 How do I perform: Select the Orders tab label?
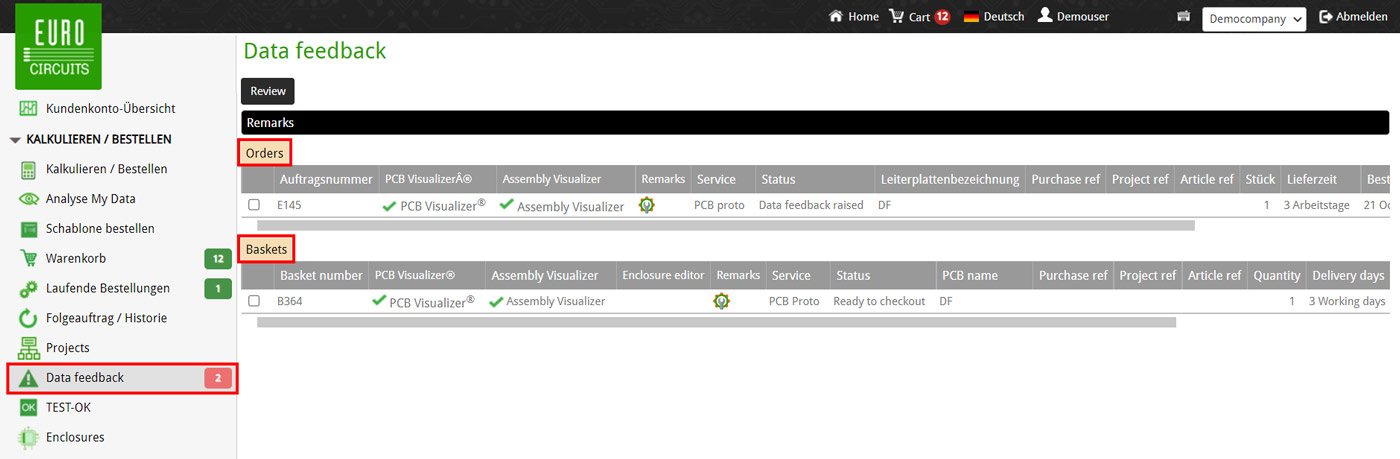(266, 153)
